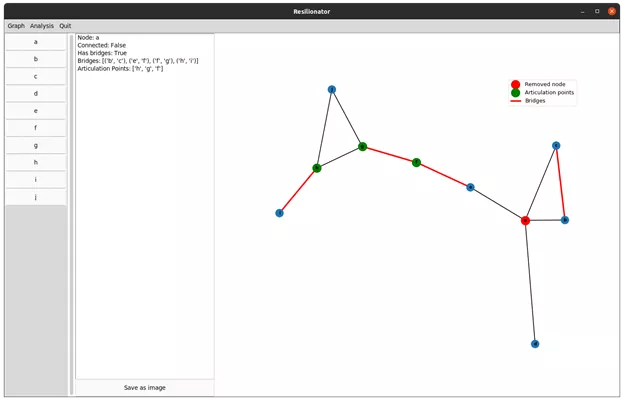
Task: Click the Quit menu item
Action: [65, 26]
